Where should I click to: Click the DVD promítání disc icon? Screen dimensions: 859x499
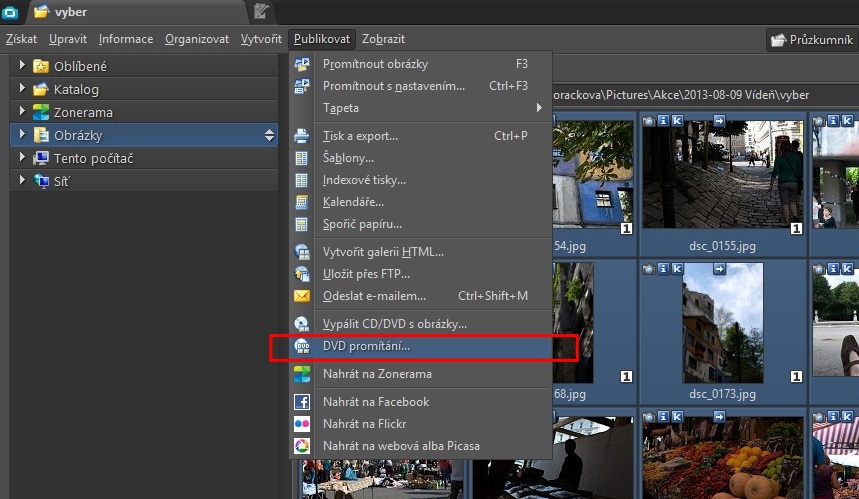pyautogui.click(x=302, y=346)
